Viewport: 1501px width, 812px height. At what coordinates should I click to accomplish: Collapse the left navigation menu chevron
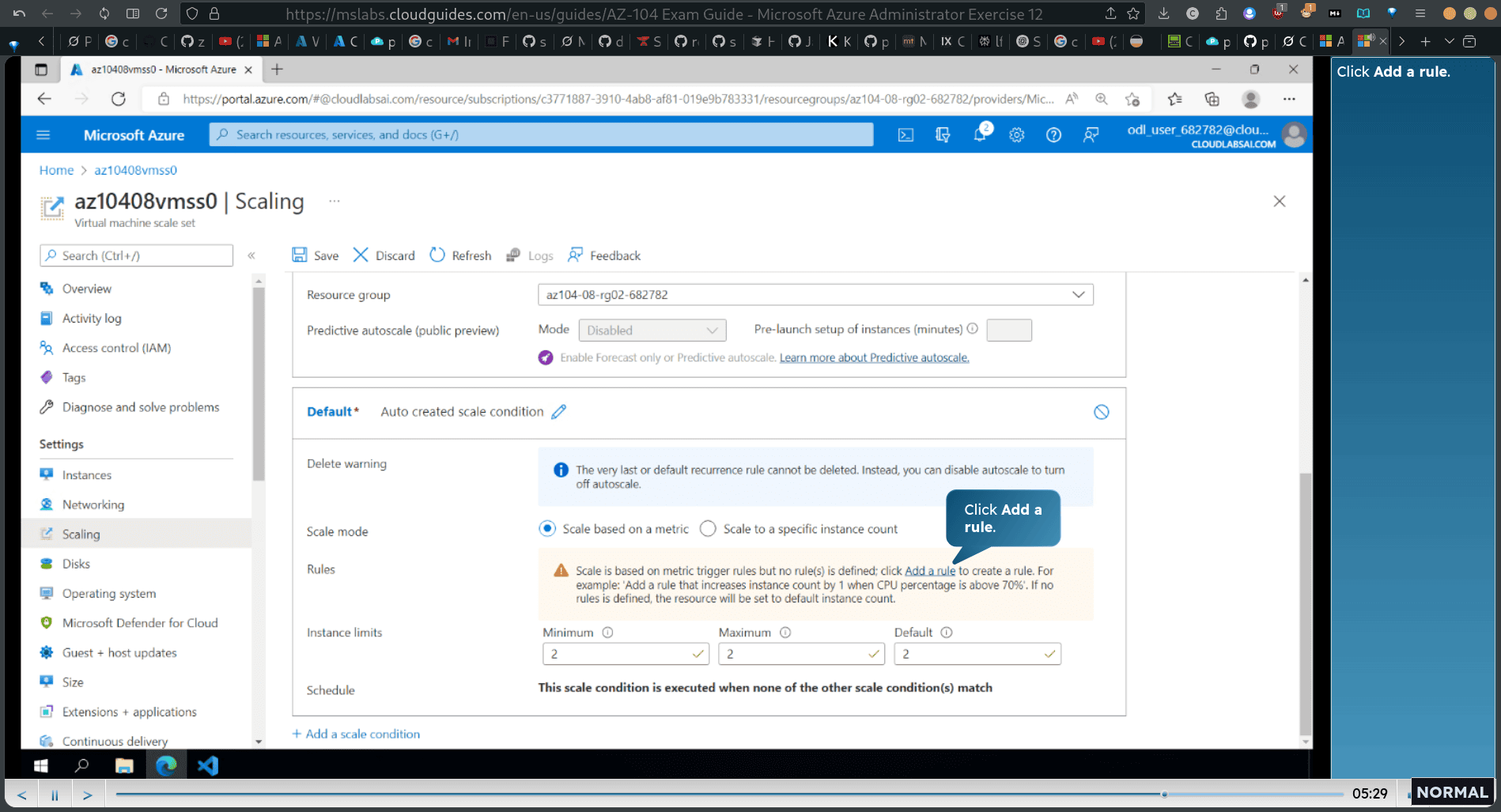251,255
